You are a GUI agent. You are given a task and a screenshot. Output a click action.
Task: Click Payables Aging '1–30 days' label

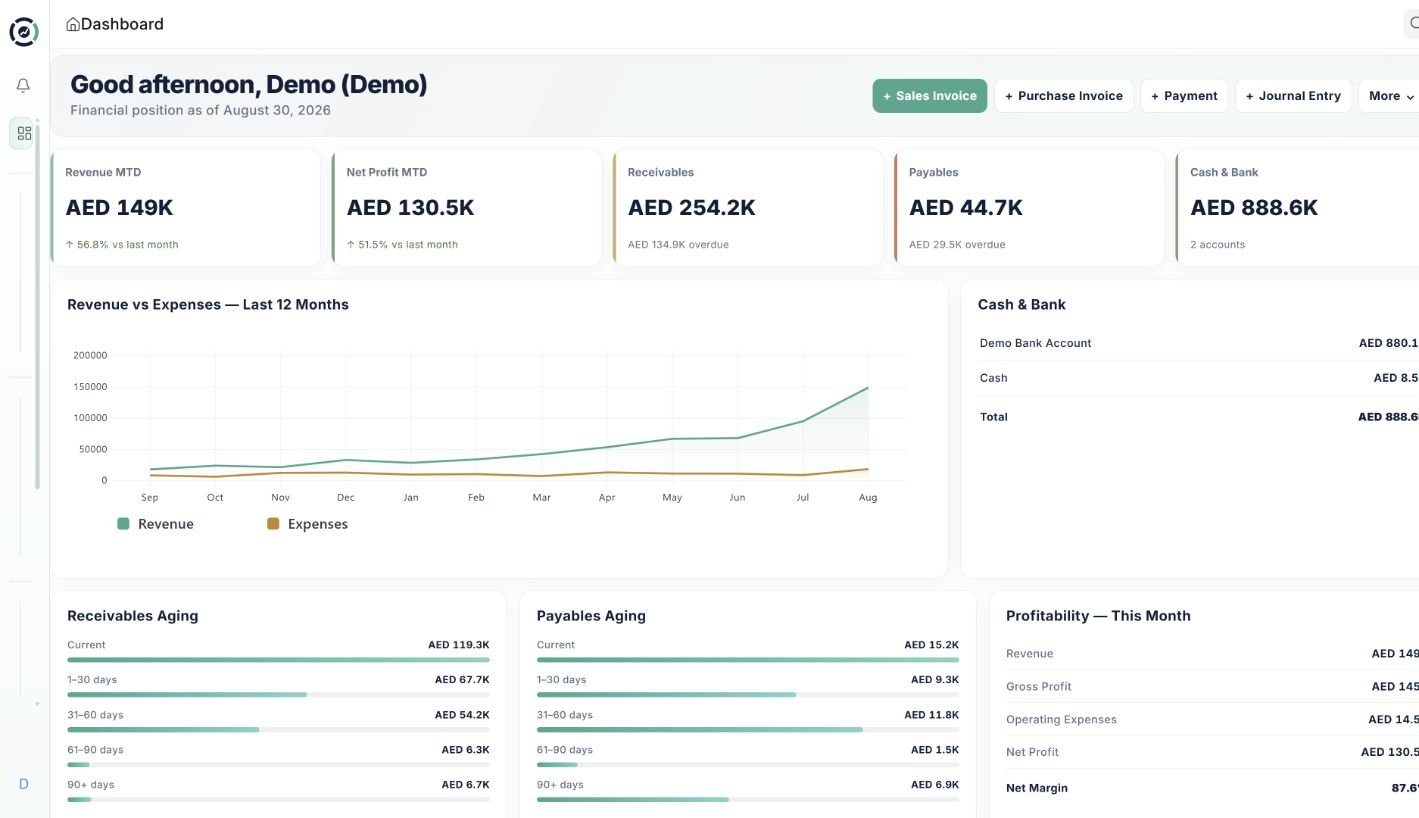tap(562, 680)
